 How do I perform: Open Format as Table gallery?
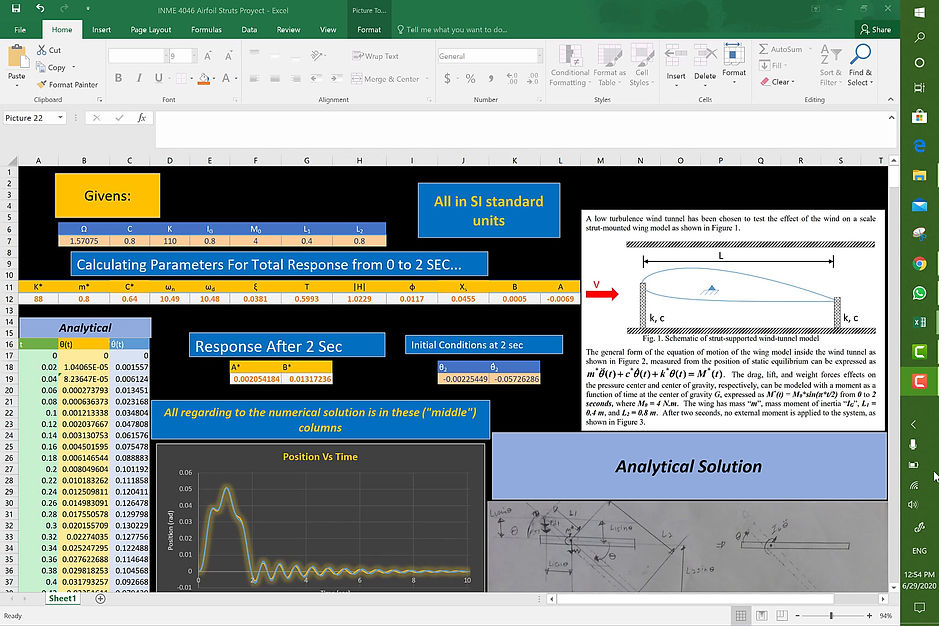pyautogui.click(x=609, y=66)
